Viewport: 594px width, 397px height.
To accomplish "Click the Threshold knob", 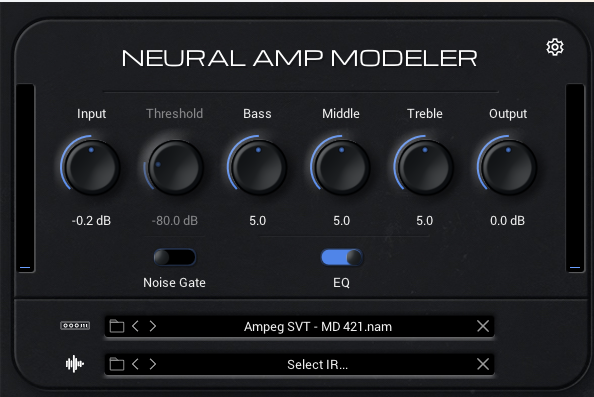I will coord(175,167).
